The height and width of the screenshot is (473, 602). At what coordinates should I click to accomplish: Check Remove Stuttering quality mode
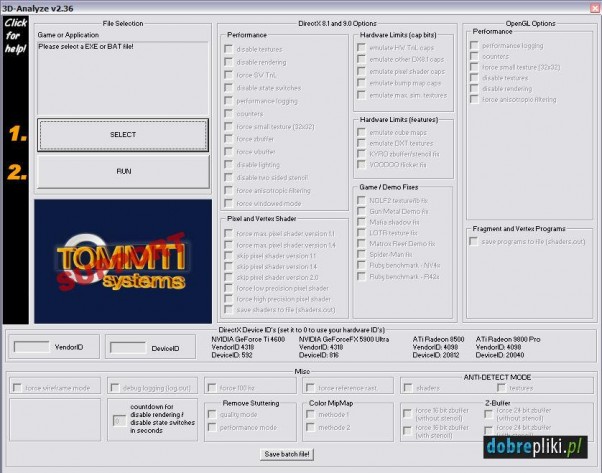pos(212,414)
